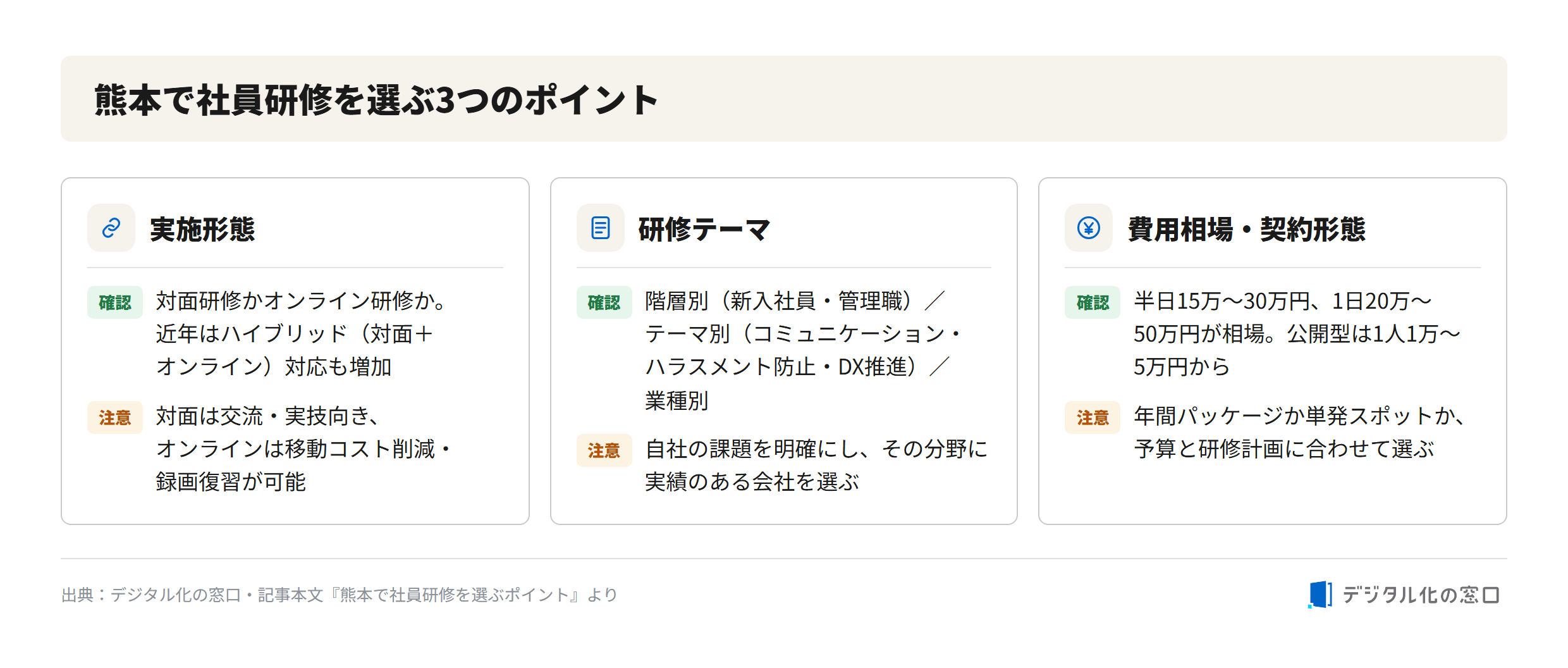Click the green 確認 badge under 研修テーマ
The height and width of the screenshot is (668, 1568).
coord(604,302)
